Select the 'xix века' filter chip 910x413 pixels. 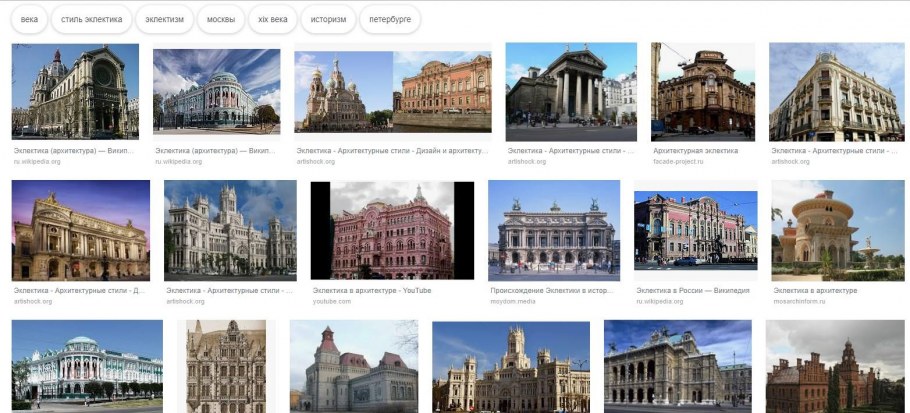[x=273, y=19]
